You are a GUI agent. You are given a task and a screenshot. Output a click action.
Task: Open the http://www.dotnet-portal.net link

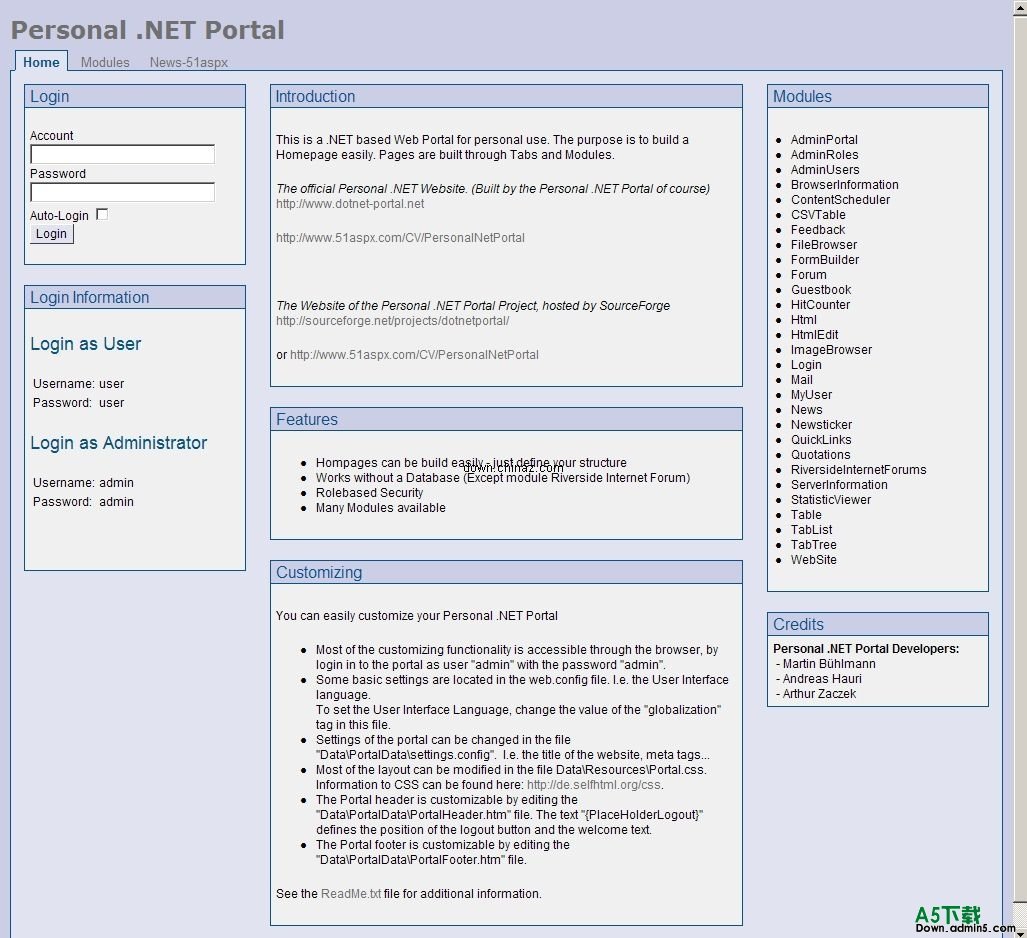[x=350, y=204]
